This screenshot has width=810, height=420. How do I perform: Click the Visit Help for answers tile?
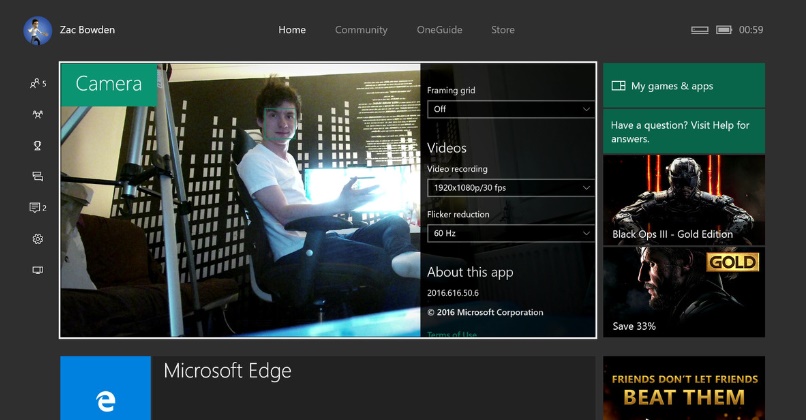[x=683, y=132]
